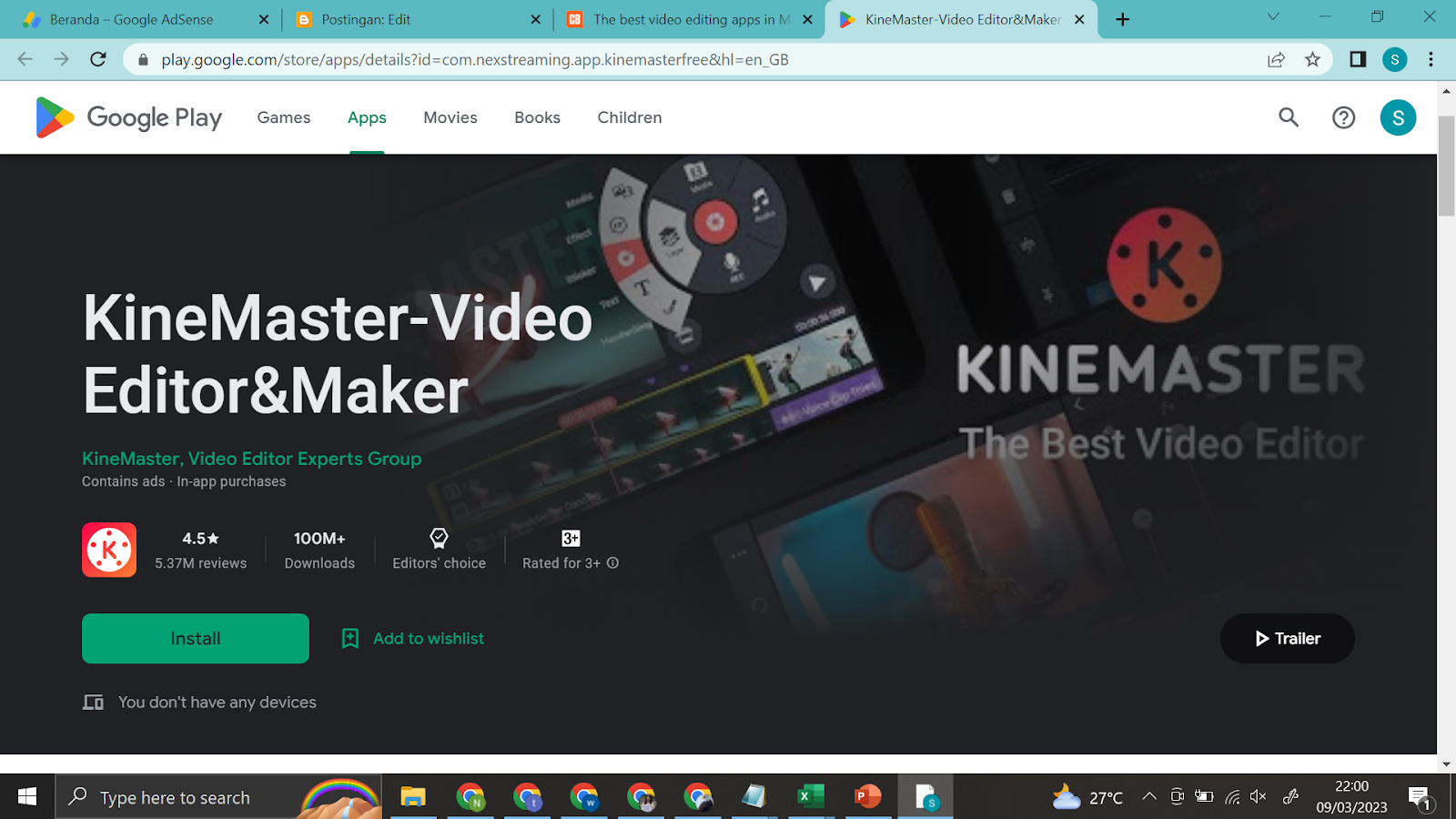Image resolution: width=1456 pixels, height=819 pixels.
Task: Click the KineMaster app icon thumbnail
Action: point(109,550)
